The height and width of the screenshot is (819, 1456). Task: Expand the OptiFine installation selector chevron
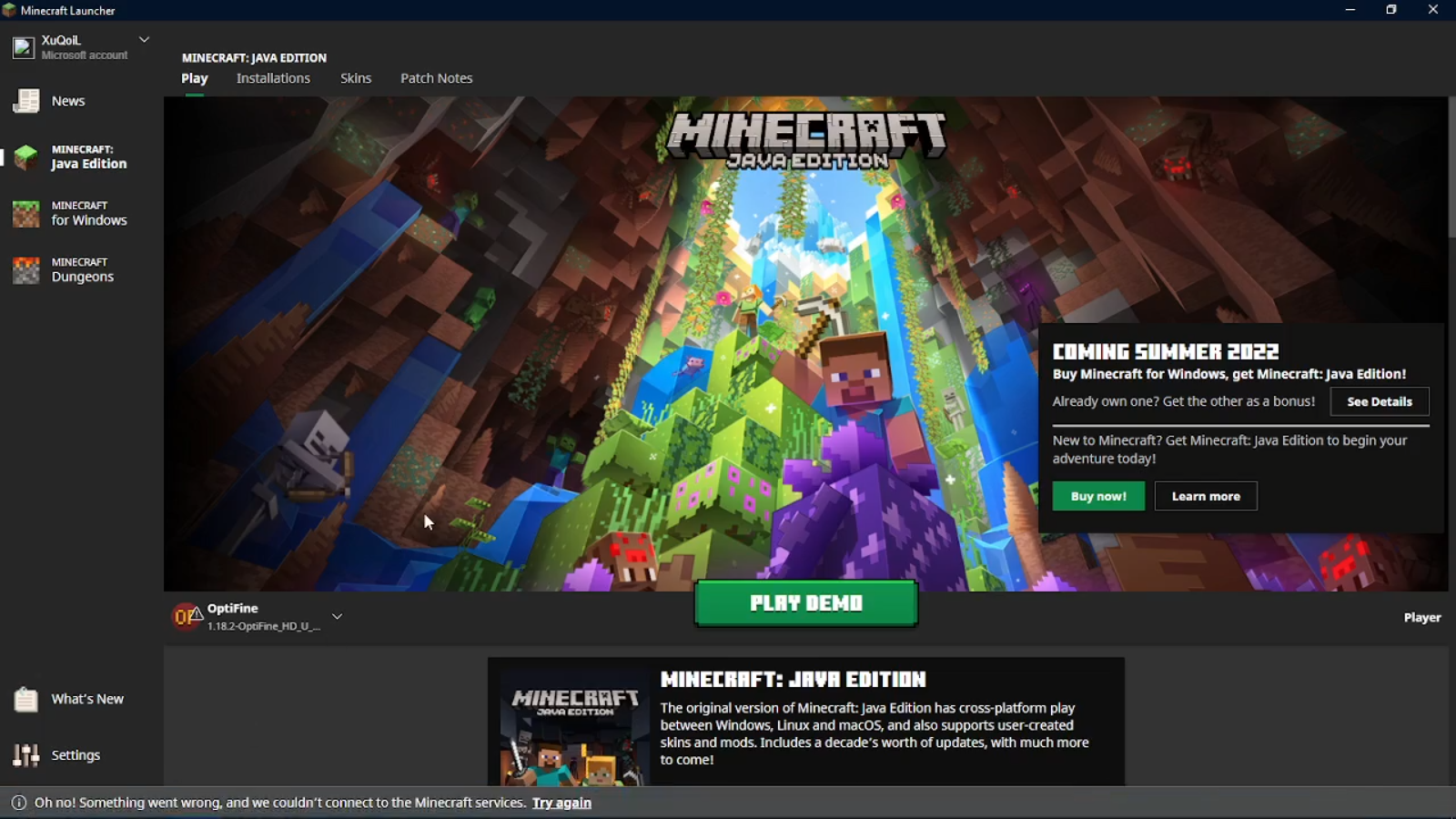click(x=337, y=616)
